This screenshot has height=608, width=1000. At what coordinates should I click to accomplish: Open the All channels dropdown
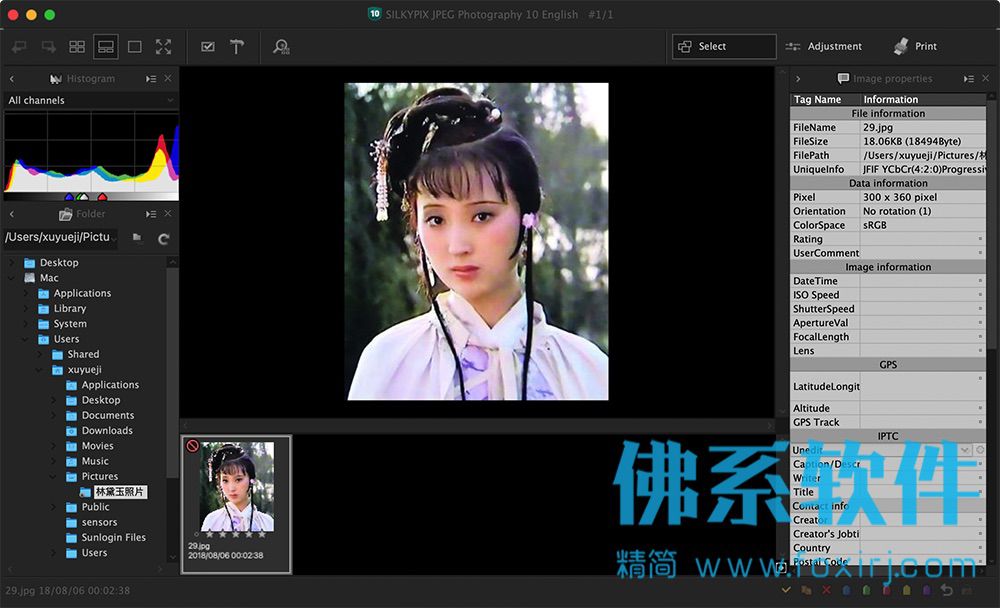pyautogui.click(x=90, y=100)
